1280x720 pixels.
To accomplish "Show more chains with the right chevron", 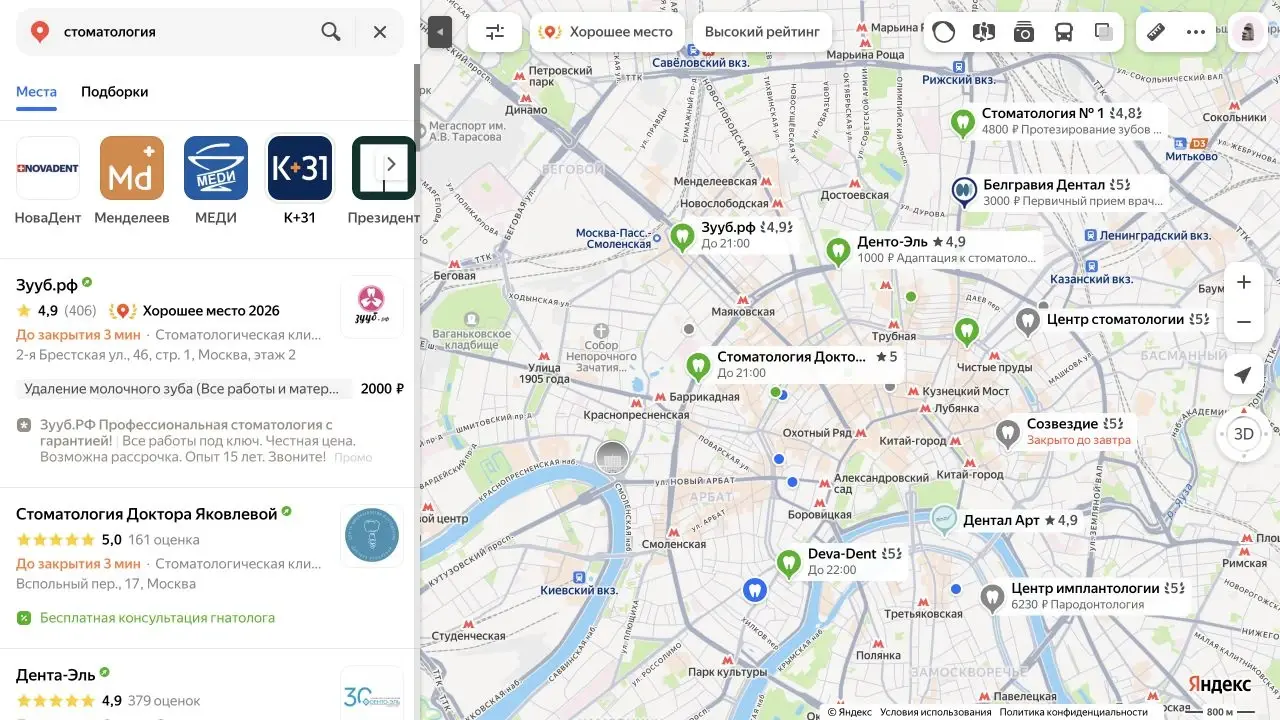I will pos(391,164).
